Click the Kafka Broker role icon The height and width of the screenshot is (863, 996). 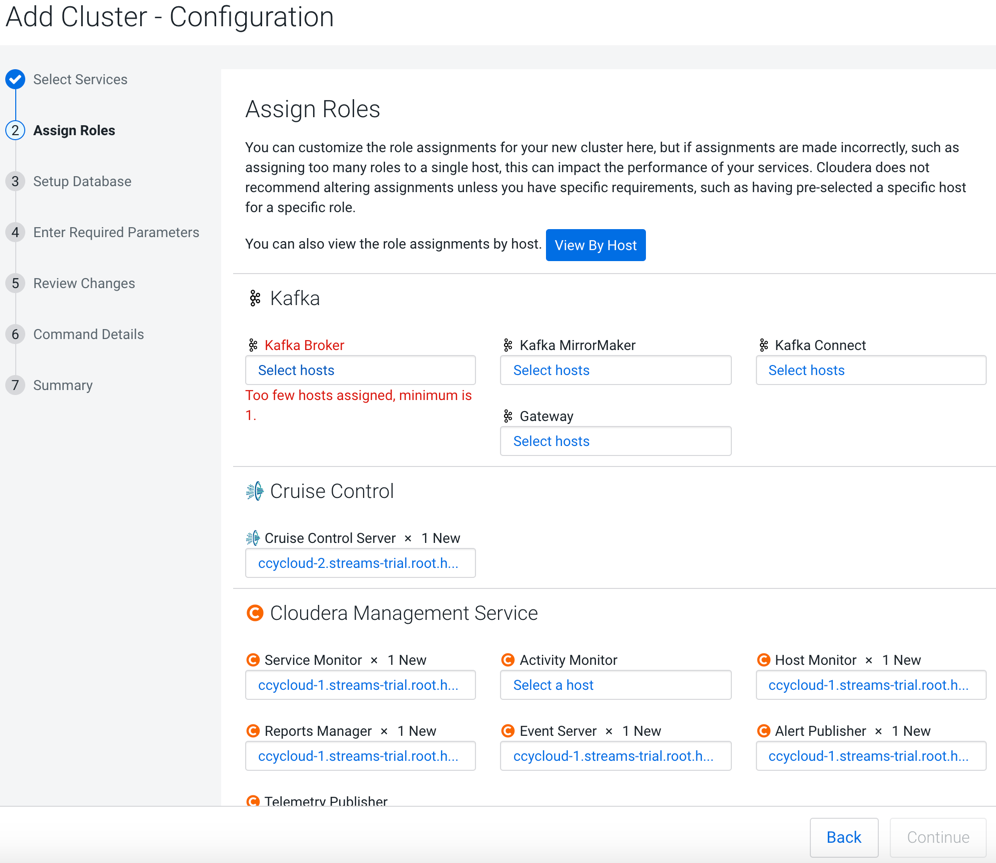253,345
